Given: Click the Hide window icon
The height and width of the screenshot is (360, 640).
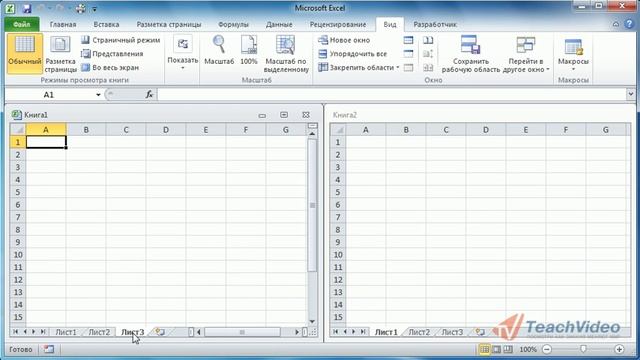Looking at the screenshot, I should pyautogui.click(x=408, y=53).
